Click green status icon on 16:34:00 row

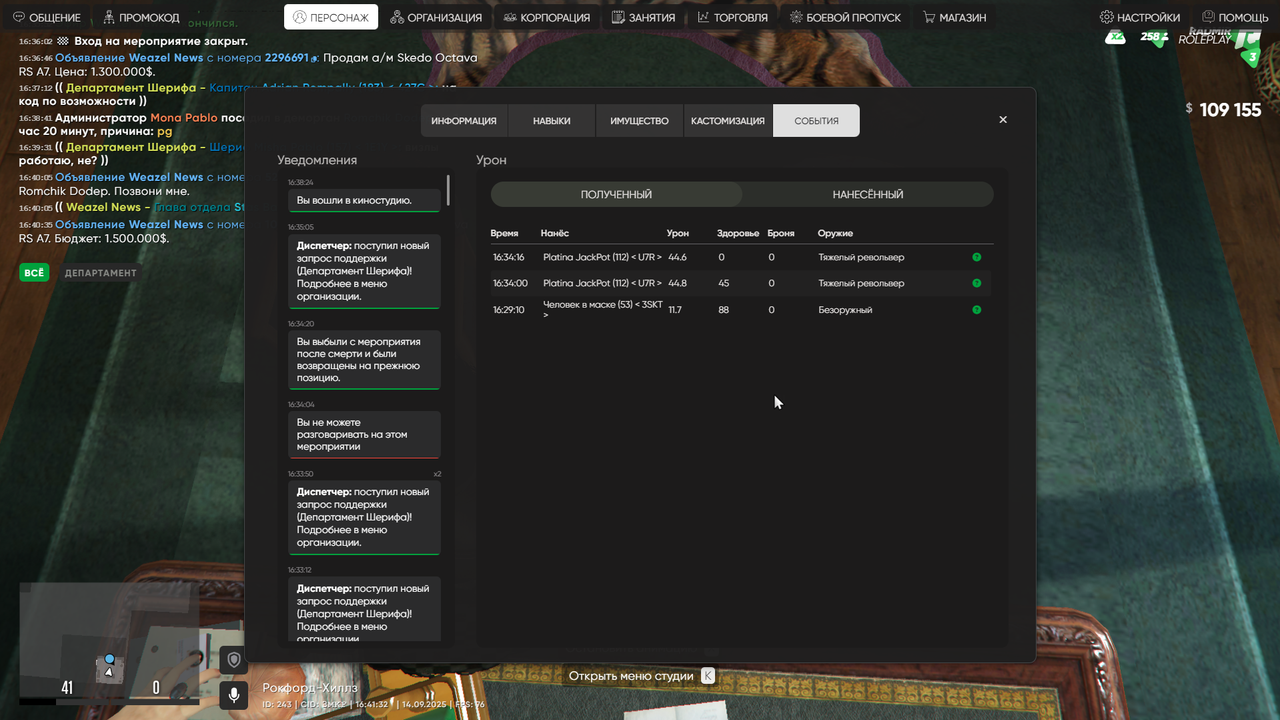(977, 283)
